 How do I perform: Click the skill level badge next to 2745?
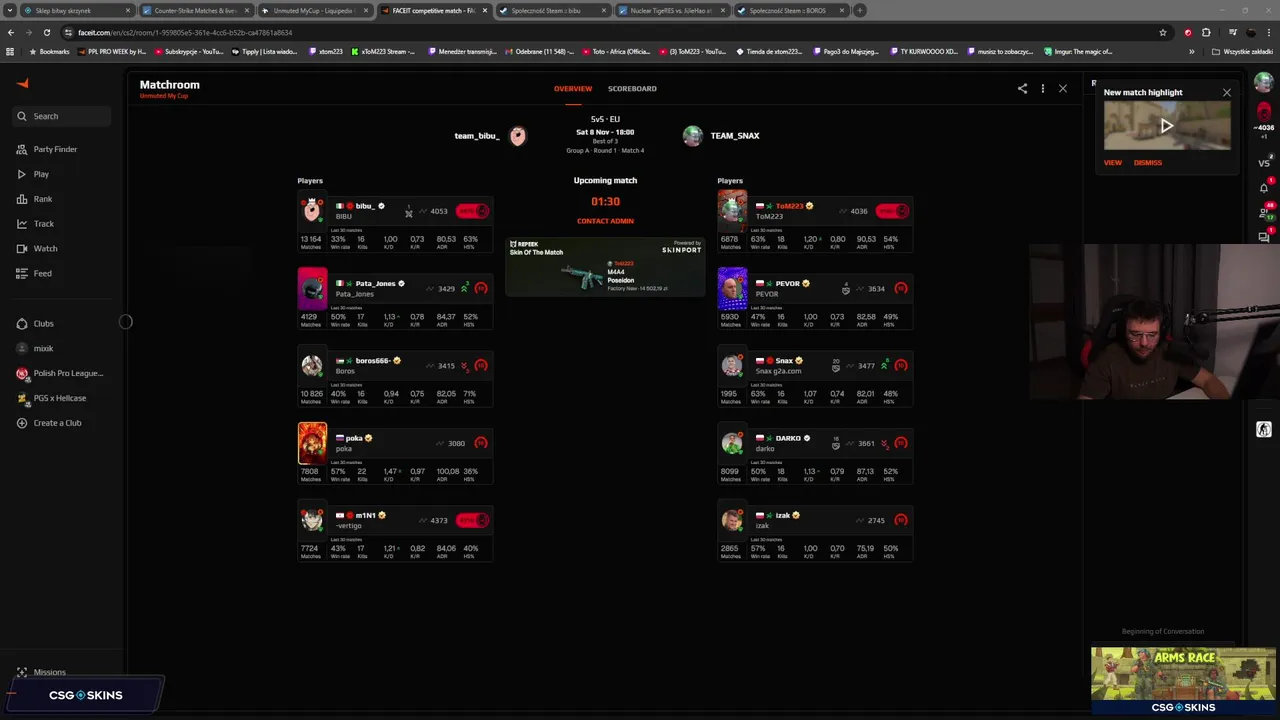tap(901, 520)
